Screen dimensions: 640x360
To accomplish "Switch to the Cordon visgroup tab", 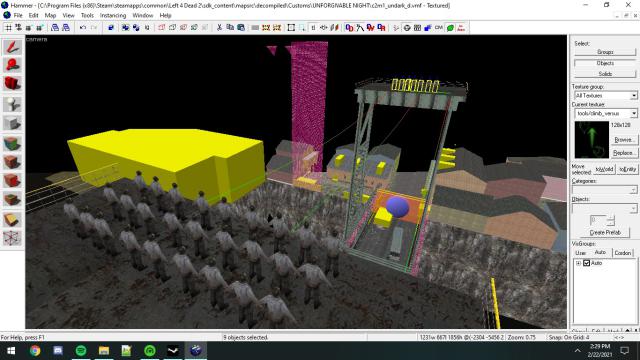I will point(622,253).
